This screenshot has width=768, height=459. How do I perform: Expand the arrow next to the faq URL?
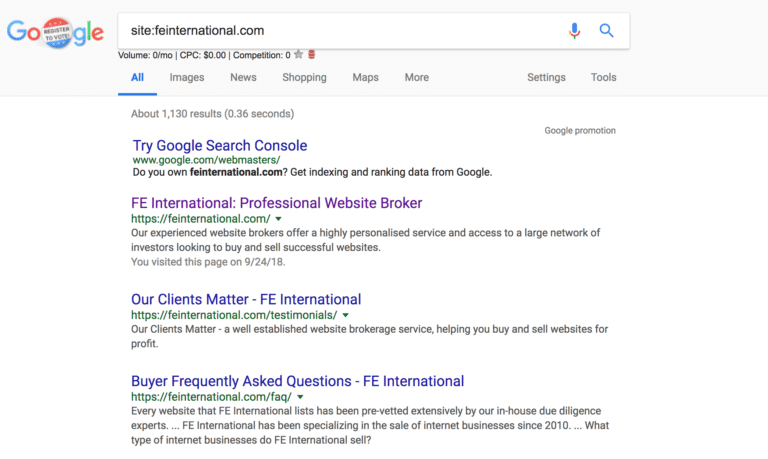300,397
